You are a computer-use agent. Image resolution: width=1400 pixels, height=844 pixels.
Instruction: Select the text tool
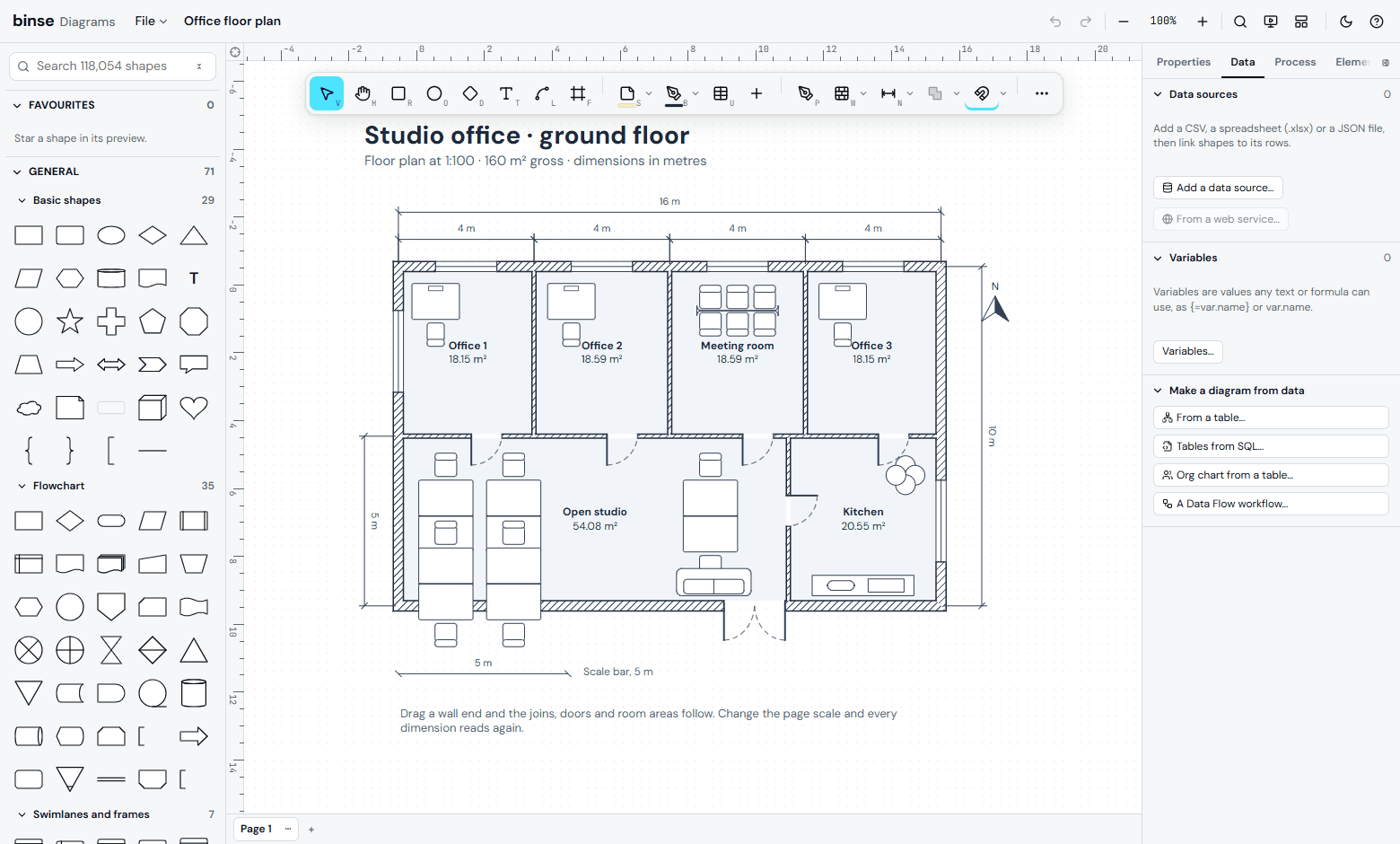(x=506, y=93)
